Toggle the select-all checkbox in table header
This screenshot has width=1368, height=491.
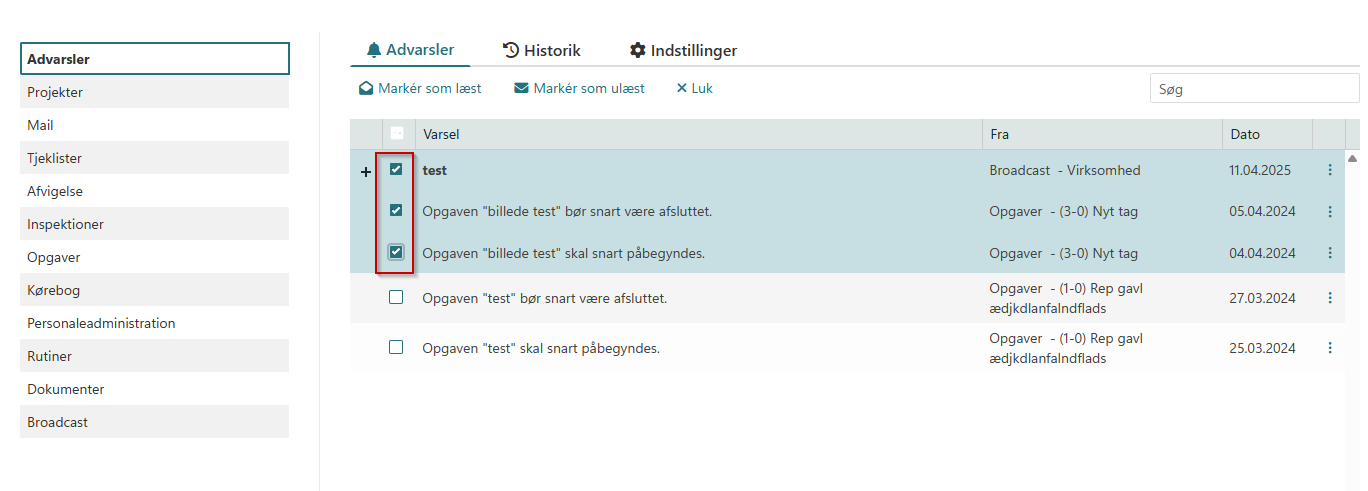click(396, 133)
